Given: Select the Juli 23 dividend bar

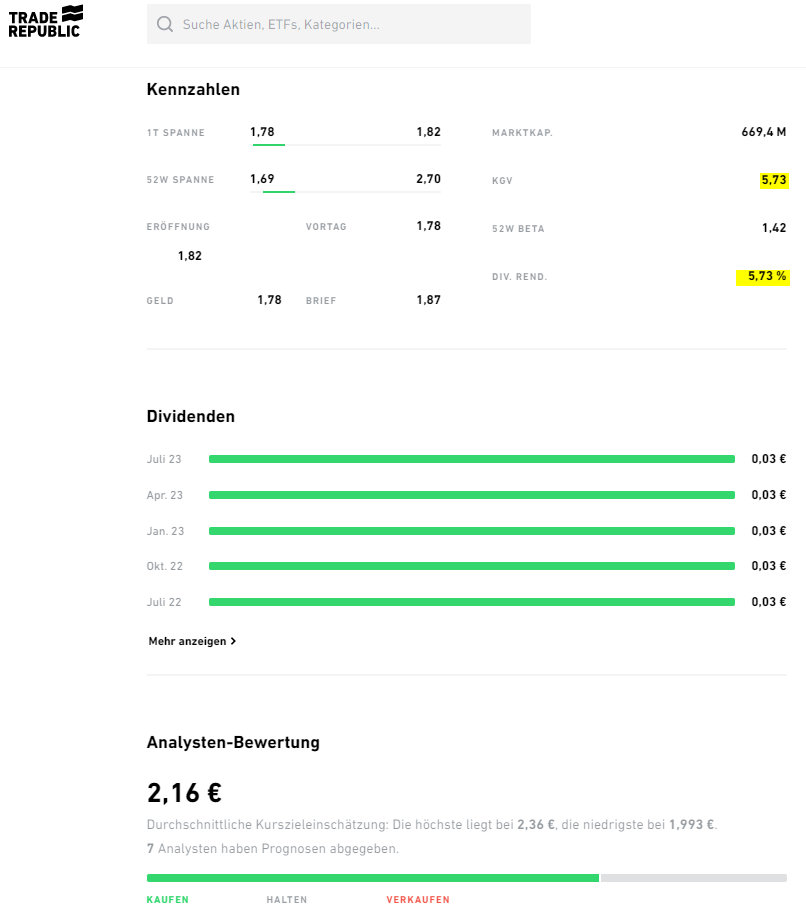Looking at the screenshot, I should 471,459.
